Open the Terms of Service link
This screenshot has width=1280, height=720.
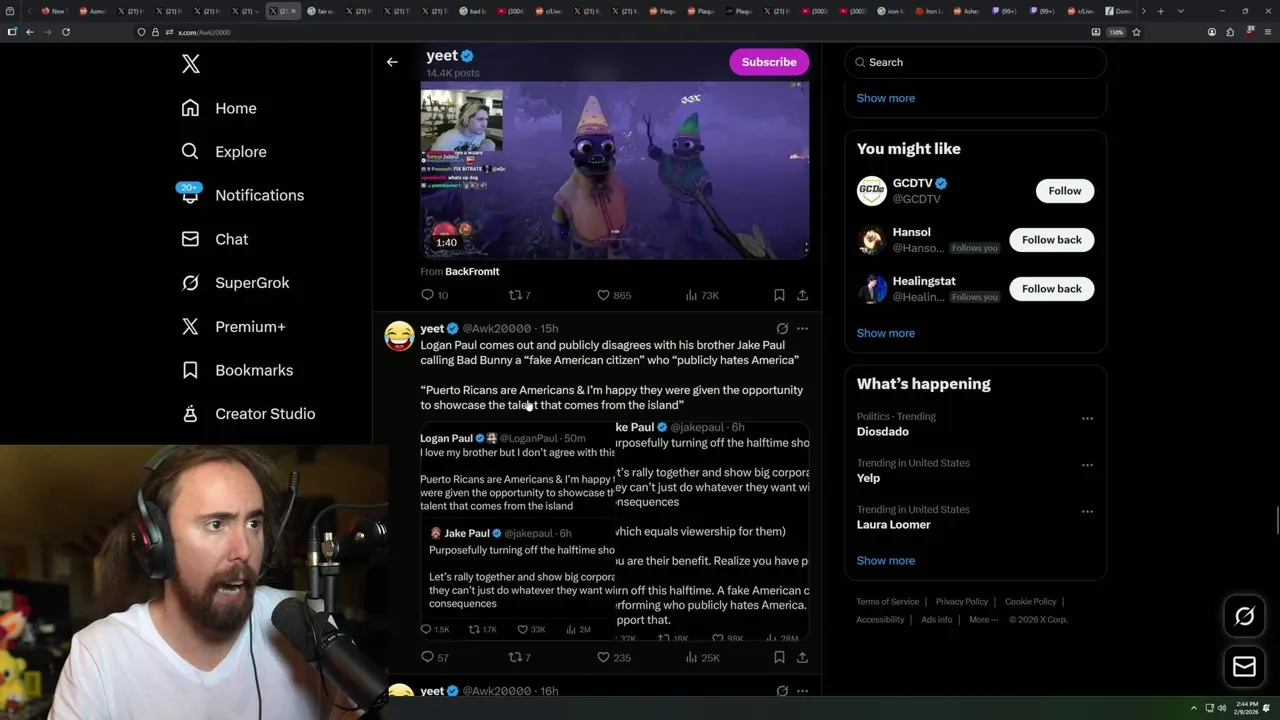pyautogui.click(x=888, y=602)
